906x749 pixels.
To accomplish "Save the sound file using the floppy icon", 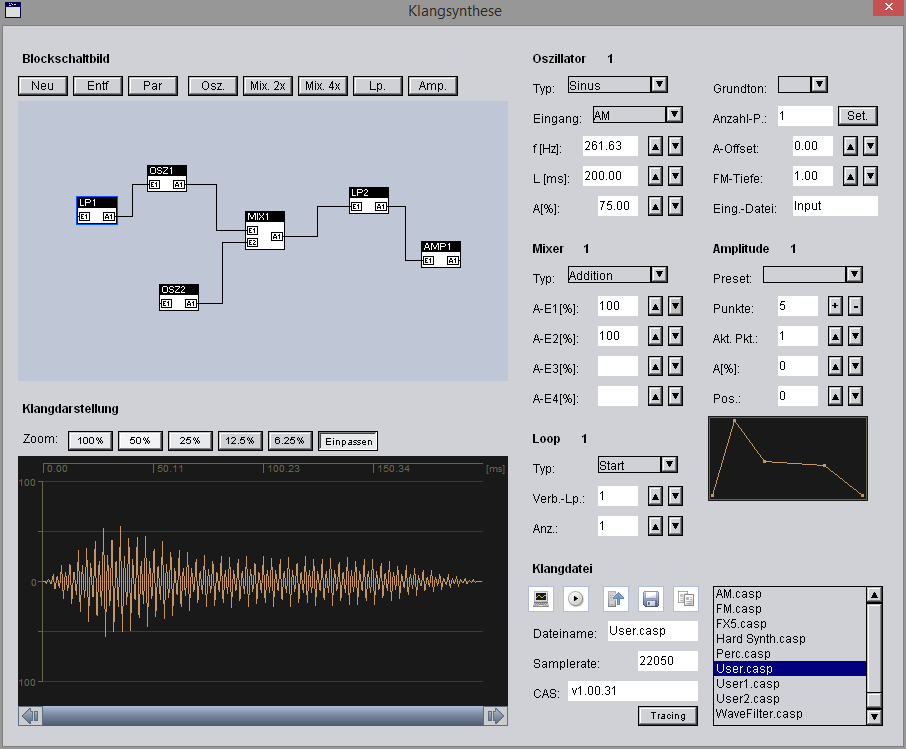I will [650, 599].
